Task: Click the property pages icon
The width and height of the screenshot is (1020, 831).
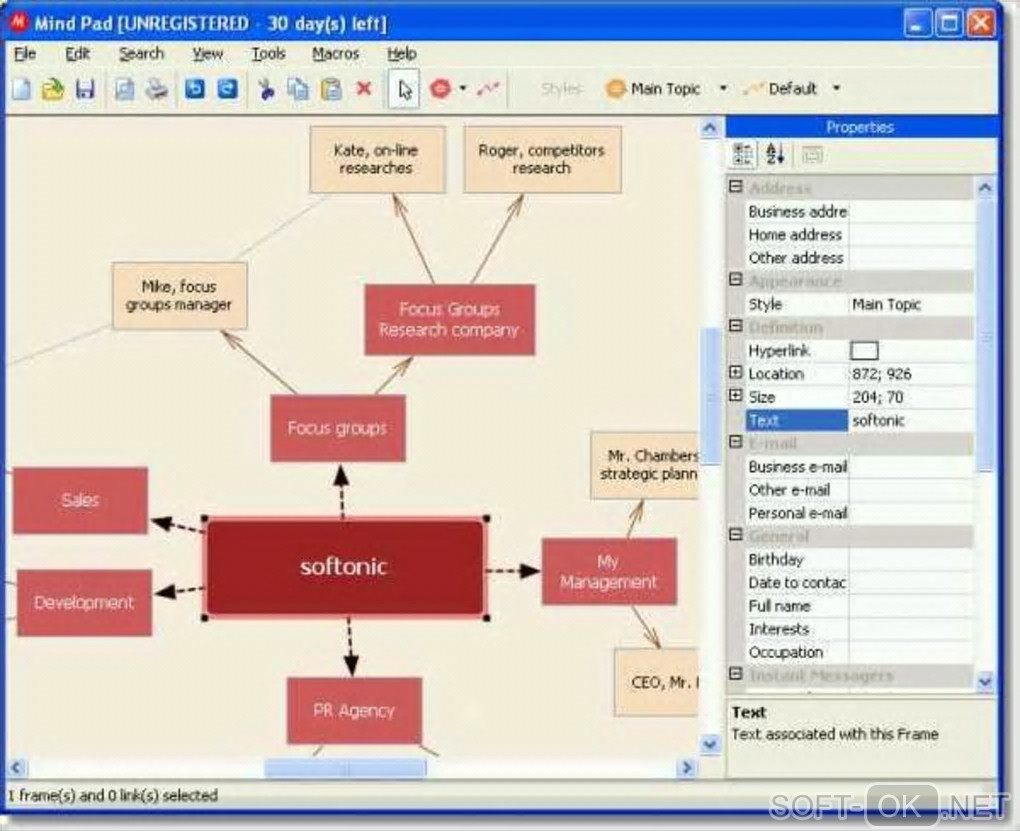Action: tap(812, 156)
